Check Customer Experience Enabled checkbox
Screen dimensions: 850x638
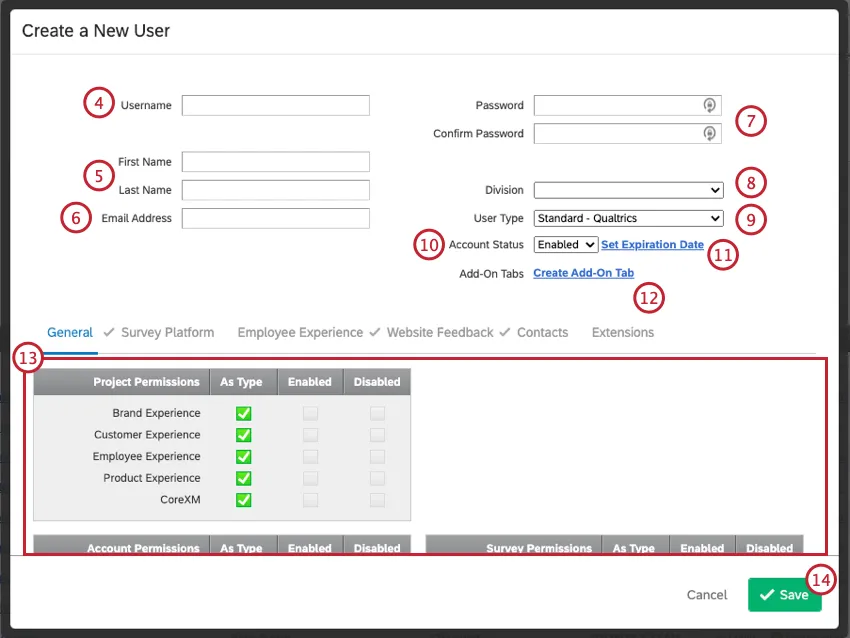310,435
